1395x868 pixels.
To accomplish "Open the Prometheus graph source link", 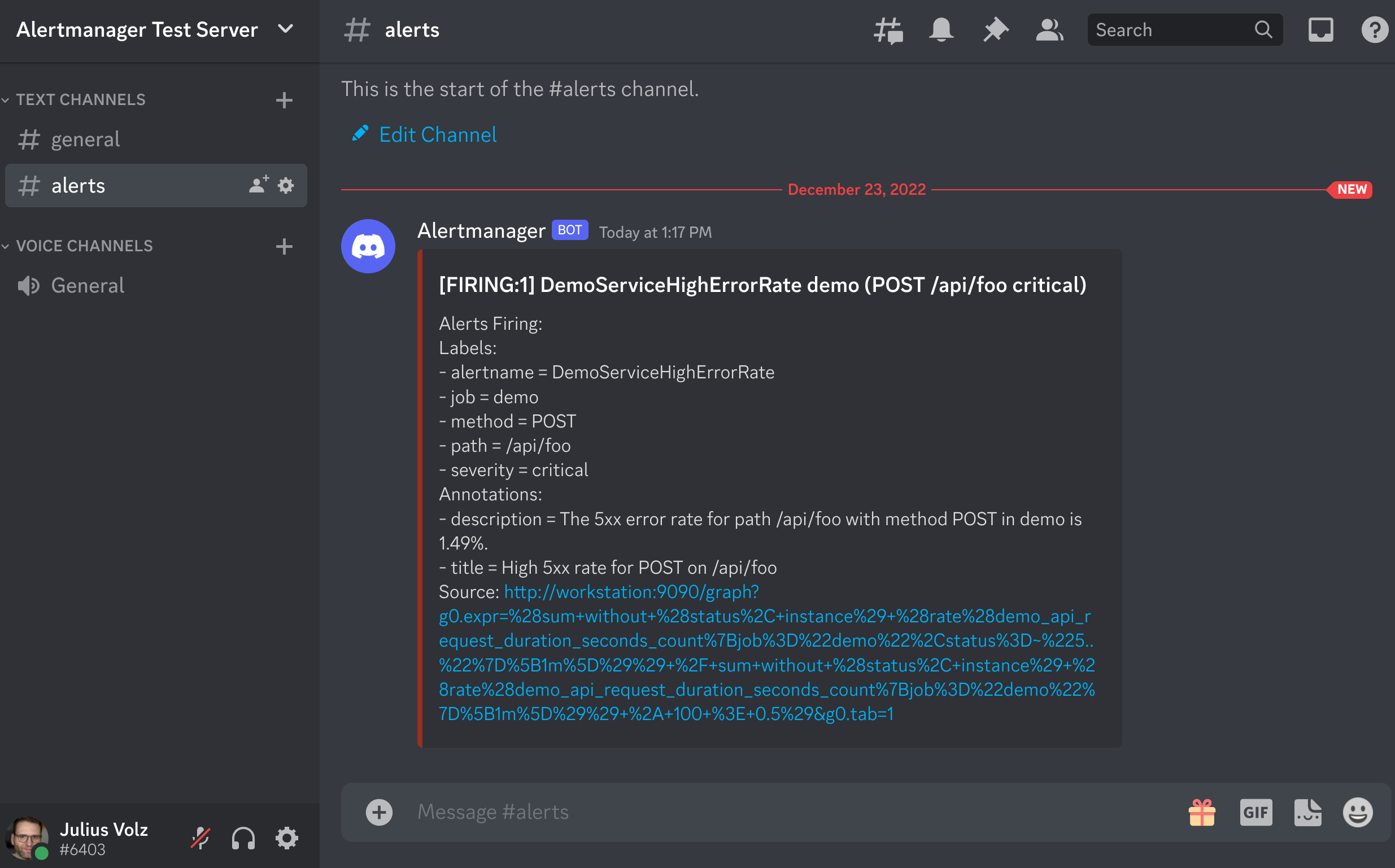I will click(x=631, y=592).
